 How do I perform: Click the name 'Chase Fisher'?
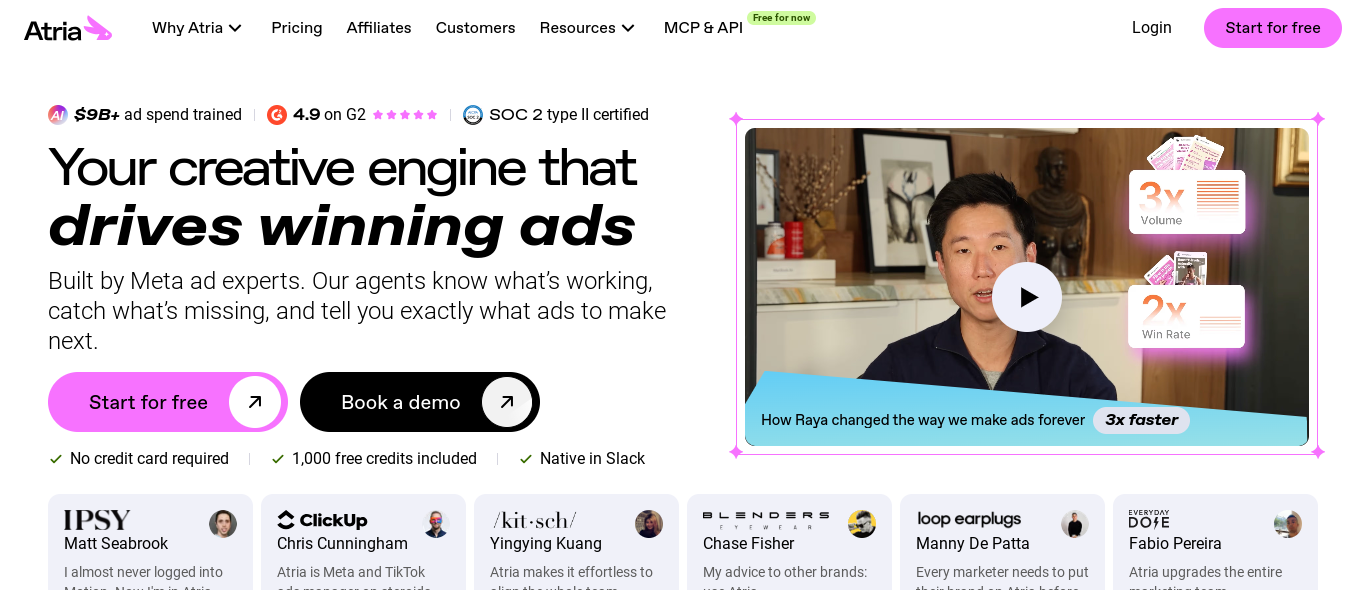[748, 544]
